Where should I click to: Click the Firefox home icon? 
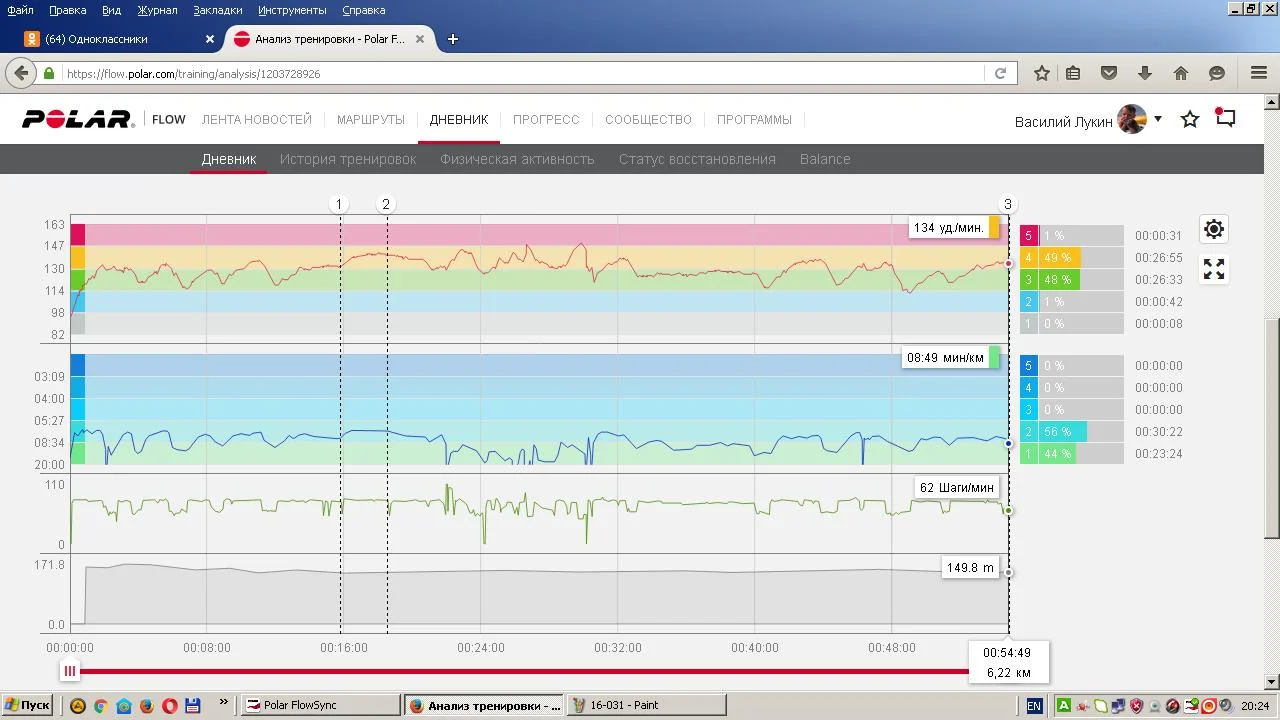[1181, 73]
